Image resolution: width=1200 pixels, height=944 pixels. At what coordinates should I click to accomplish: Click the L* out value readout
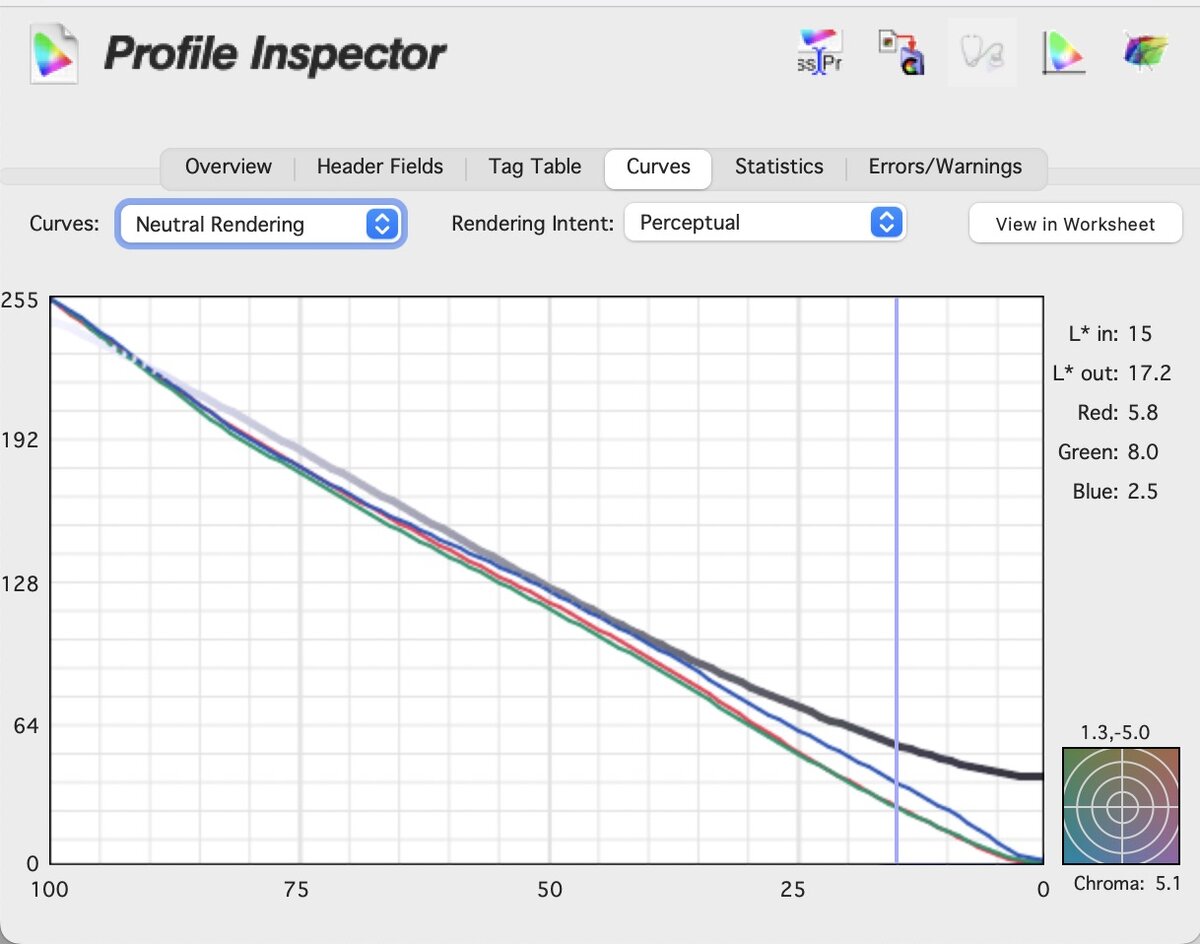(1111, 373)
